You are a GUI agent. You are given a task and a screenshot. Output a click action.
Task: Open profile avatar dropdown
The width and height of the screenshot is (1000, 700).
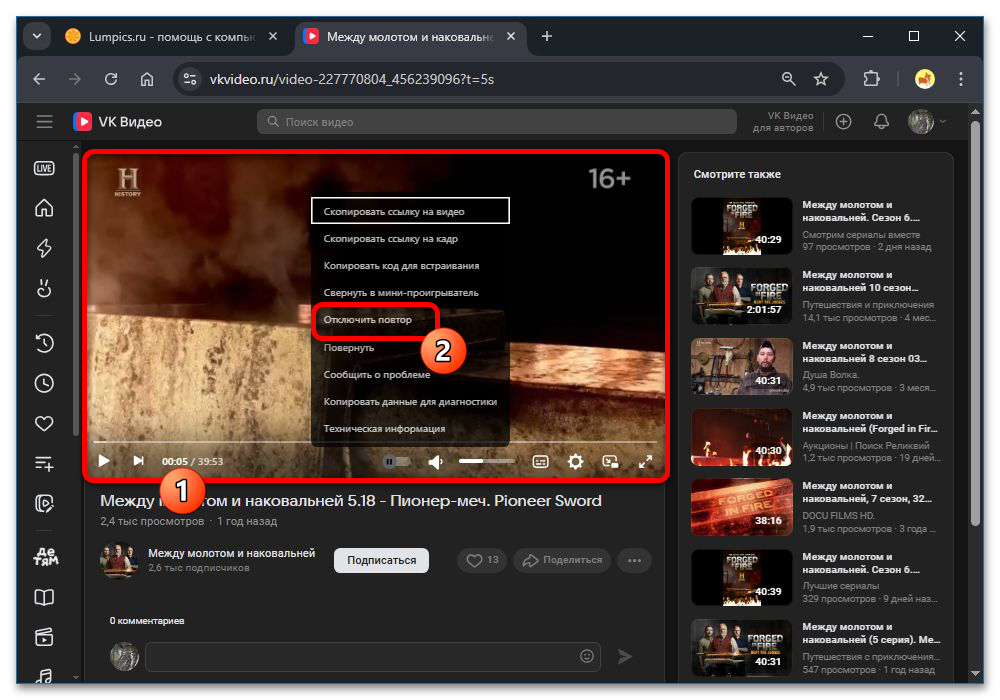[x=927, y=121]
